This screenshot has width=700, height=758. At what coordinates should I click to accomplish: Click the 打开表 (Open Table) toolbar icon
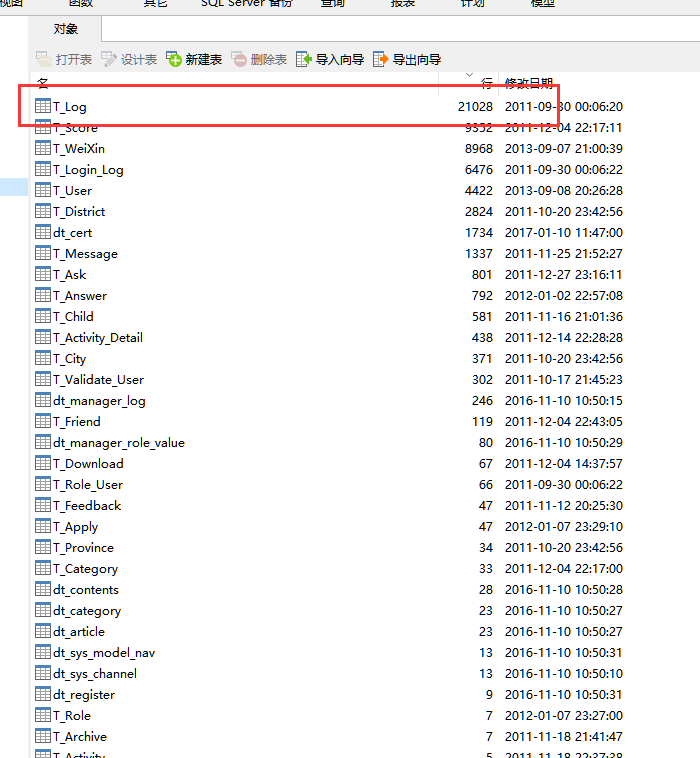coord(44,60)
